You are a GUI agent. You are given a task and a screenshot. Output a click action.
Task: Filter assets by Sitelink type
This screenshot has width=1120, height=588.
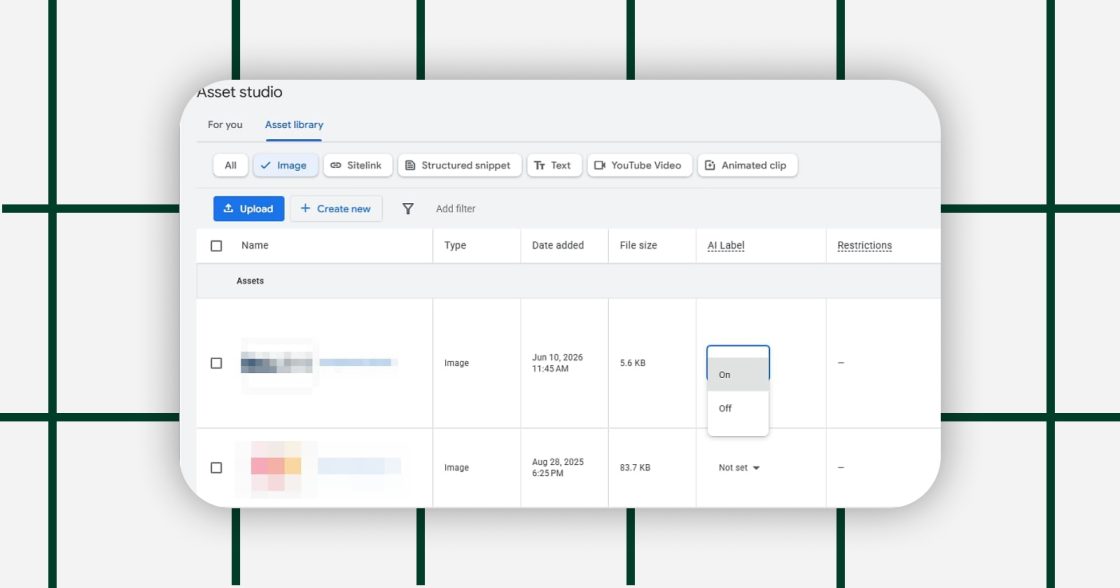357,165
